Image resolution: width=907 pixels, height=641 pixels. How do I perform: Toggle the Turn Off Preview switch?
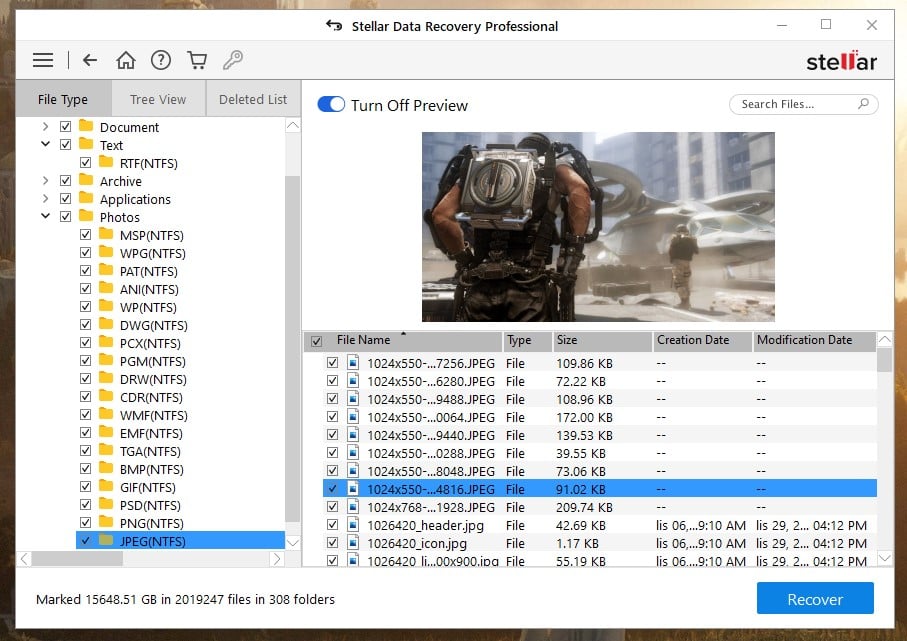click(331, 105)
